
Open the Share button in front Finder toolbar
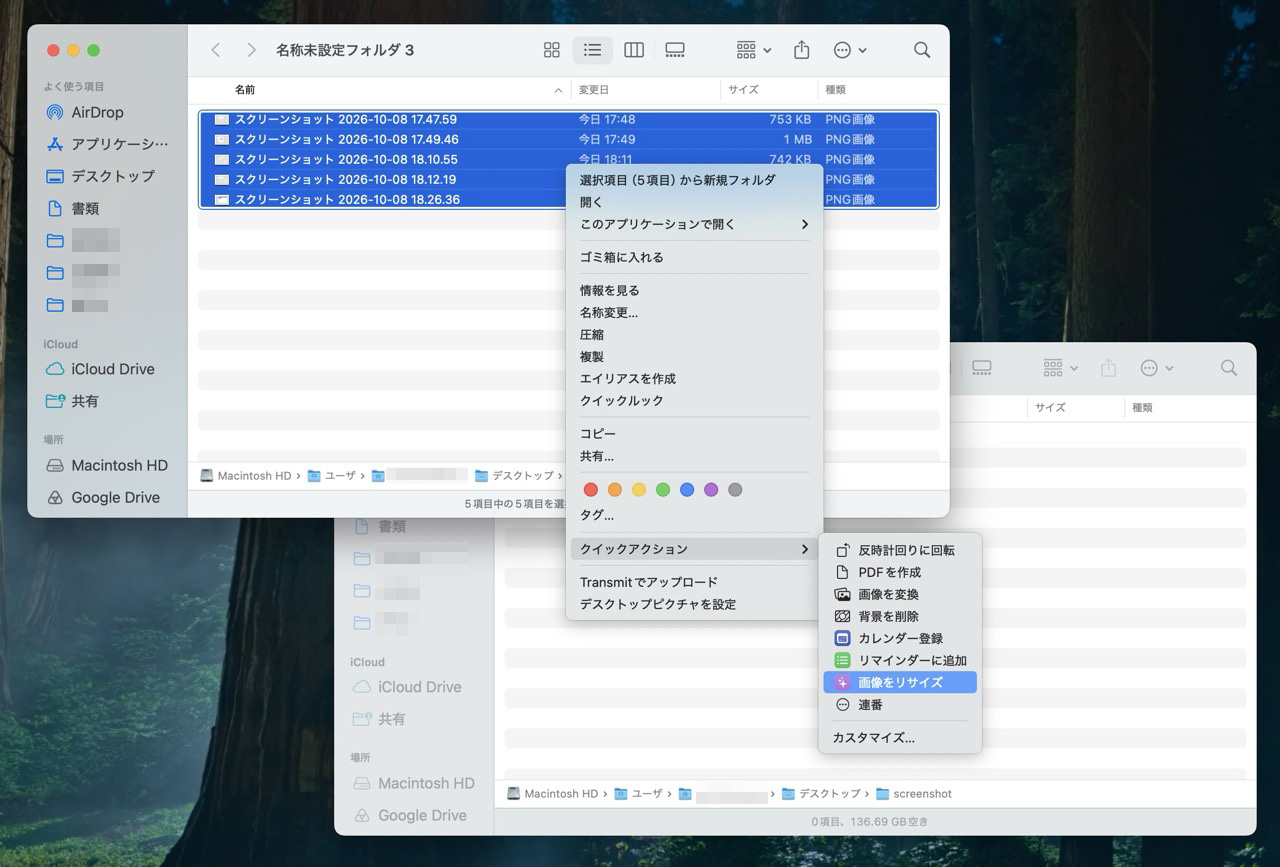(x=801, y=50)
